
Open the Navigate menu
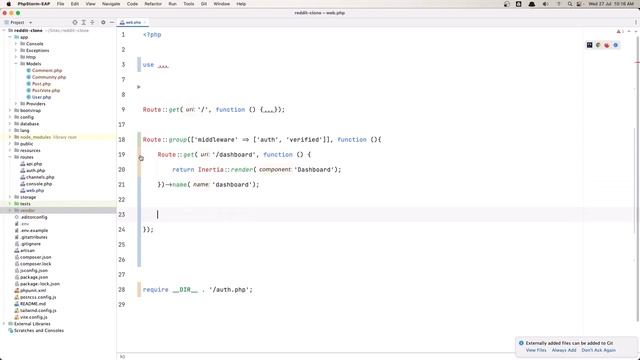coord(111,4)
